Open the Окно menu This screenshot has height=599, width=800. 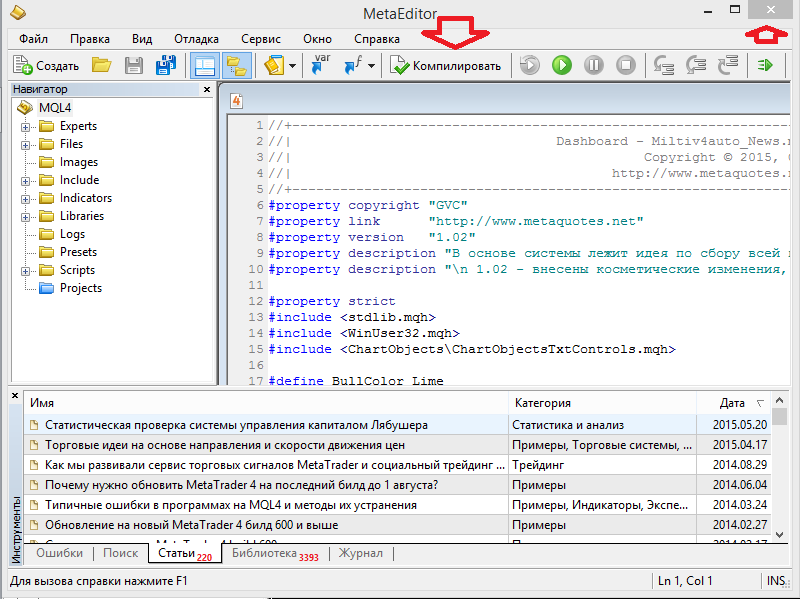tap(317, 39)
